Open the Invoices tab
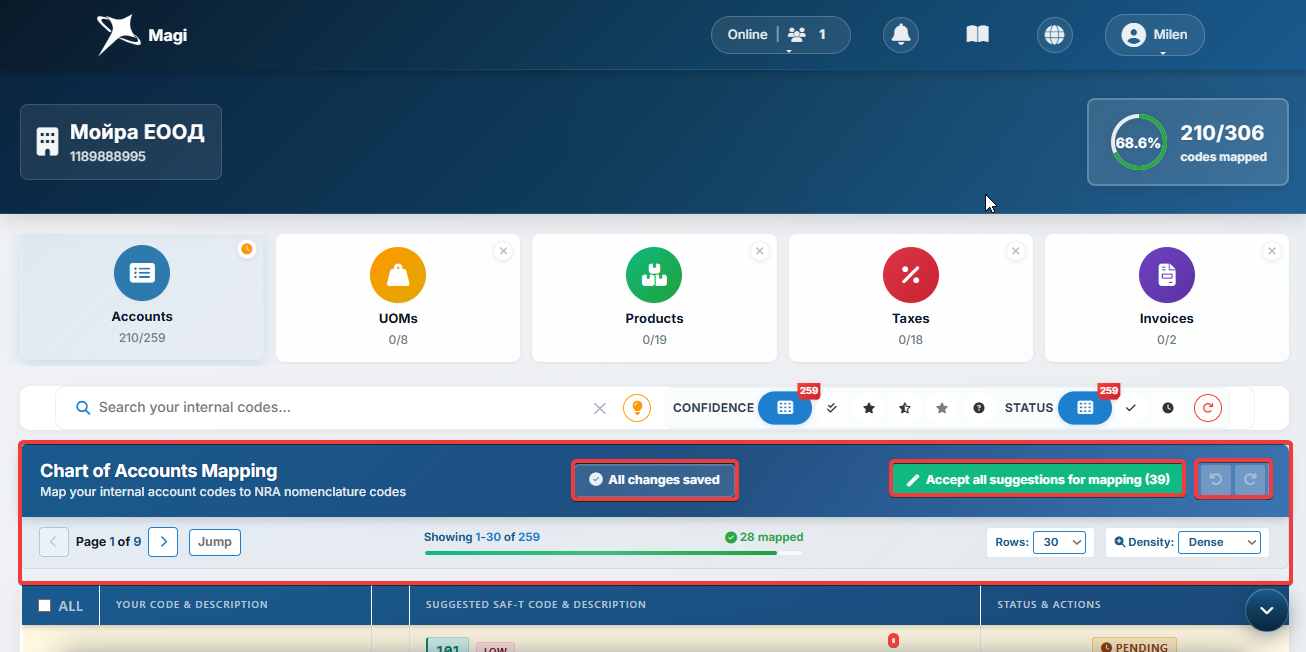This screenshot has width=1306, height=652. pos(1167,298)
